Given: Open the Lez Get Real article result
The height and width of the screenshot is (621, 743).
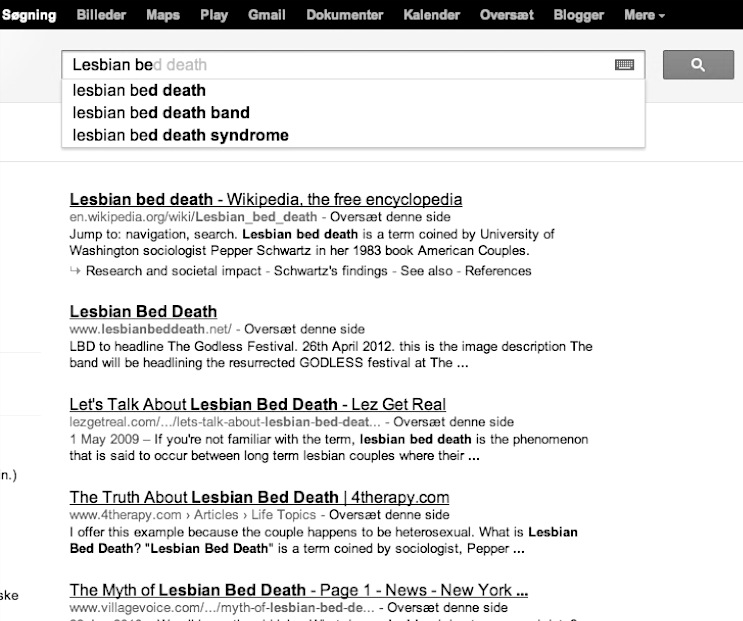Looking at the screenshot, I should 258,404.
